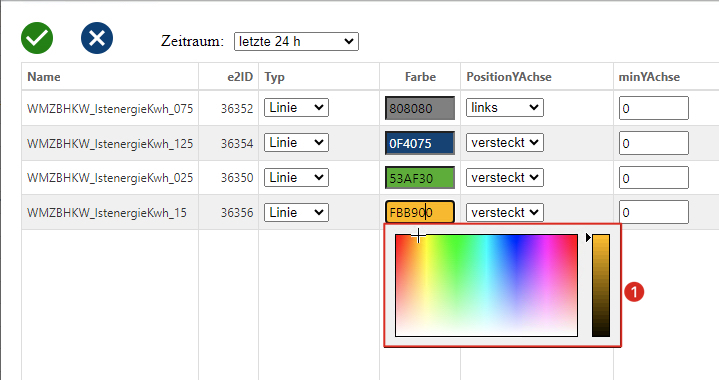Select the row name WMZBHKW_IstenergieKwh_025

[110, 178]
